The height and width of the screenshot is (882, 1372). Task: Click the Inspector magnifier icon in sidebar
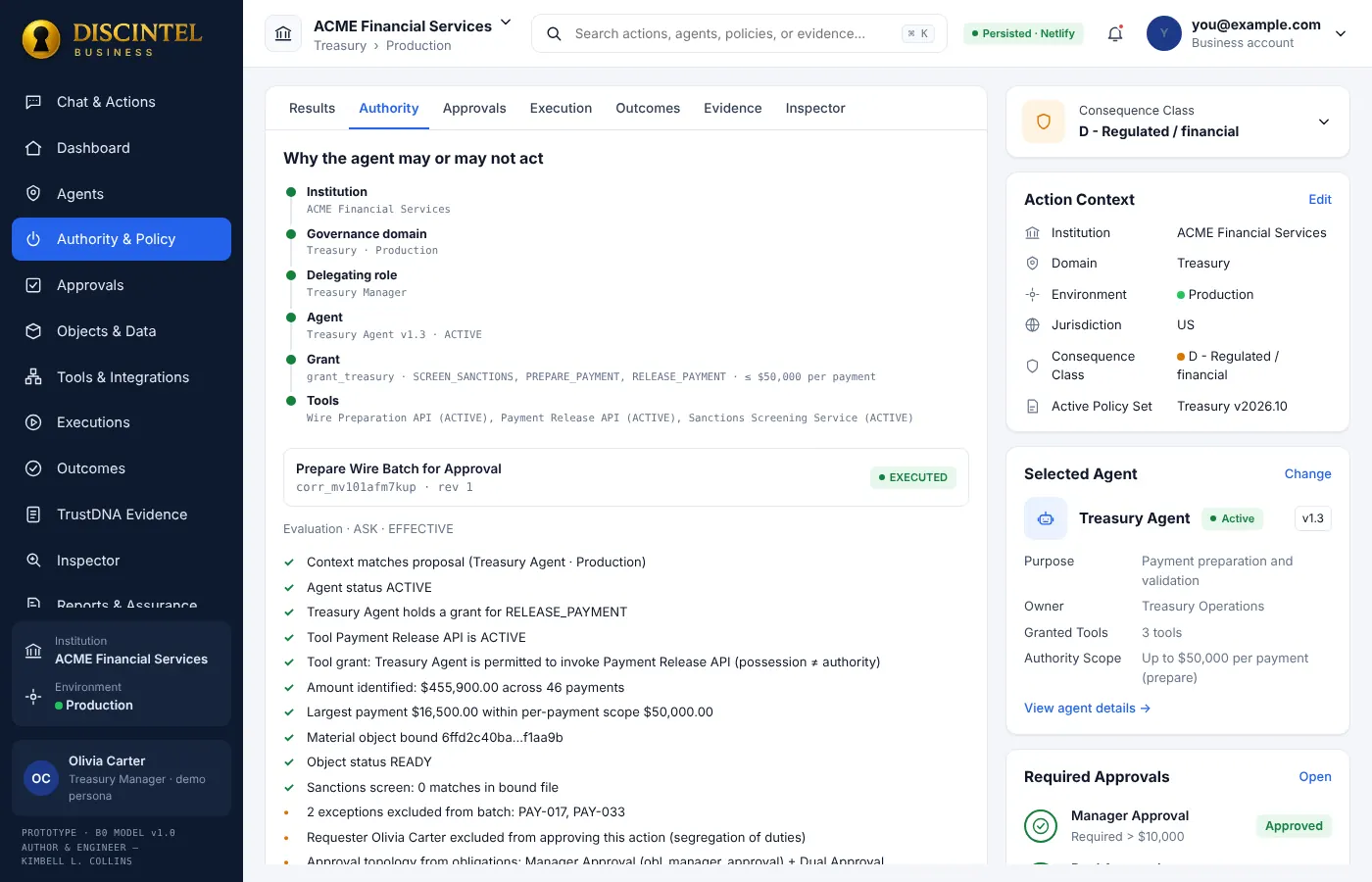pos(33,561)
